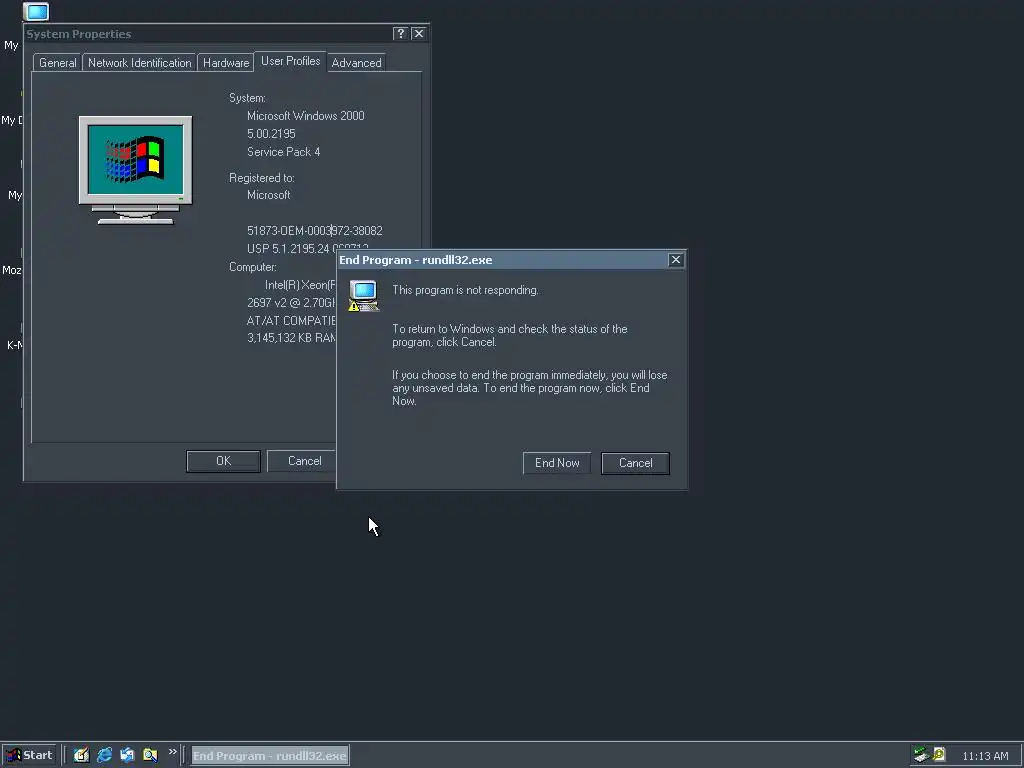Close the System Properties window
Screen dimensions: 1024x768
click(419, 33)
